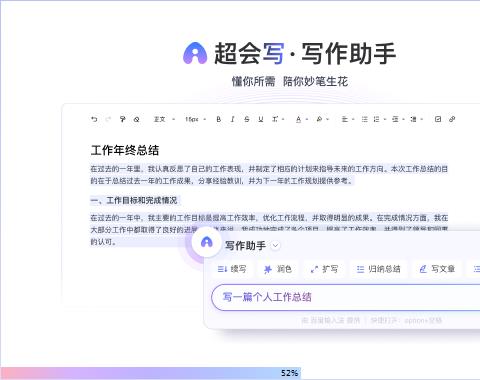Screen dimensions: 480x380
Task: Toggle underline U formatting
Action: pos(261,119)
